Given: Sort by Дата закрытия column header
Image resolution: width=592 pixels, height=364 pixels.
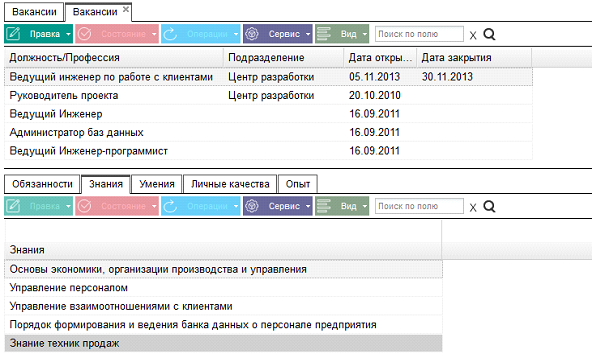Looking at the screenshot, I should 474,58.
